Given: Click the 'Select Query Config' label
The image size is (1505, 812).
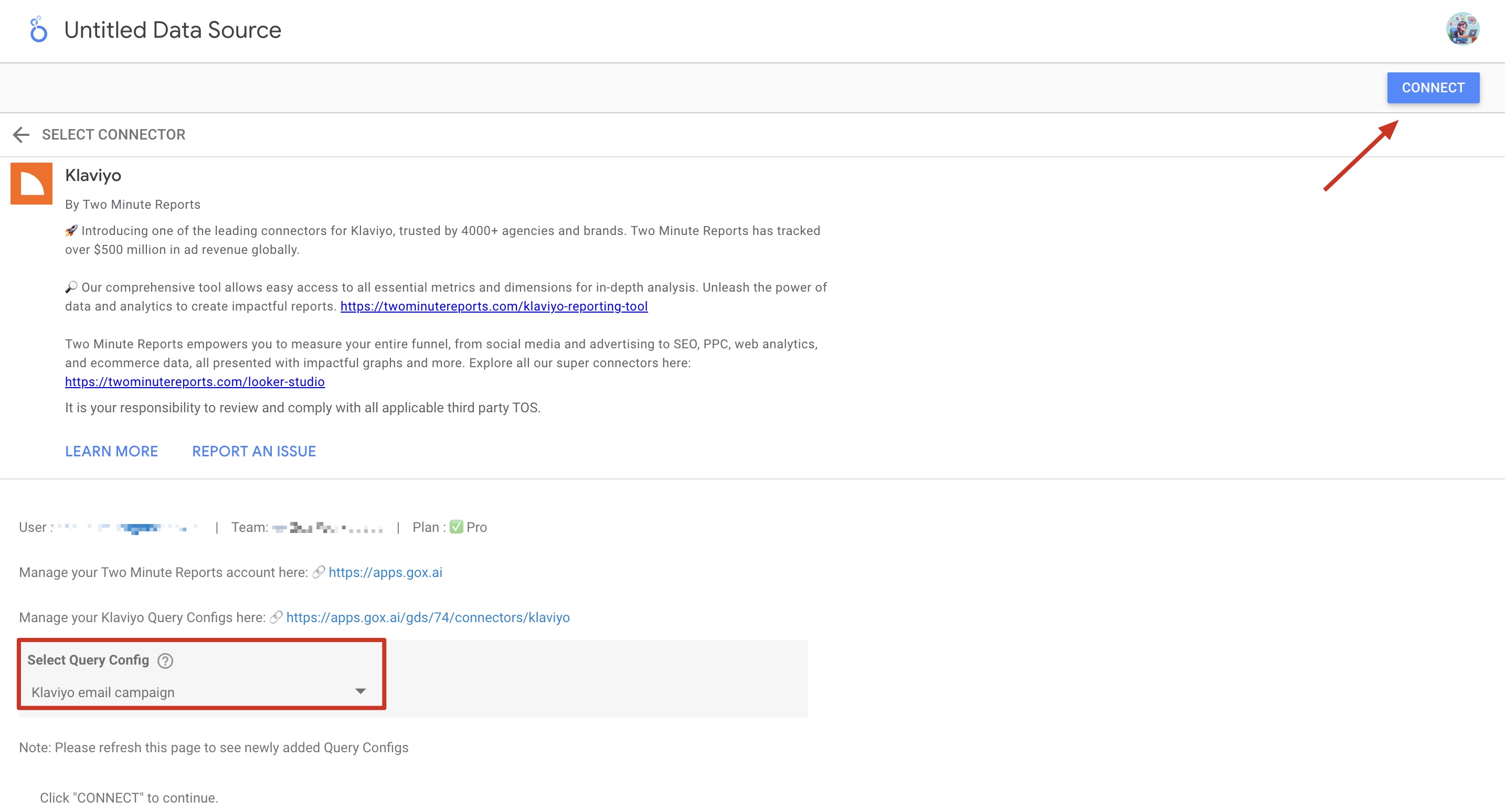Looking at the screenshot, I should tap(88, 660).
